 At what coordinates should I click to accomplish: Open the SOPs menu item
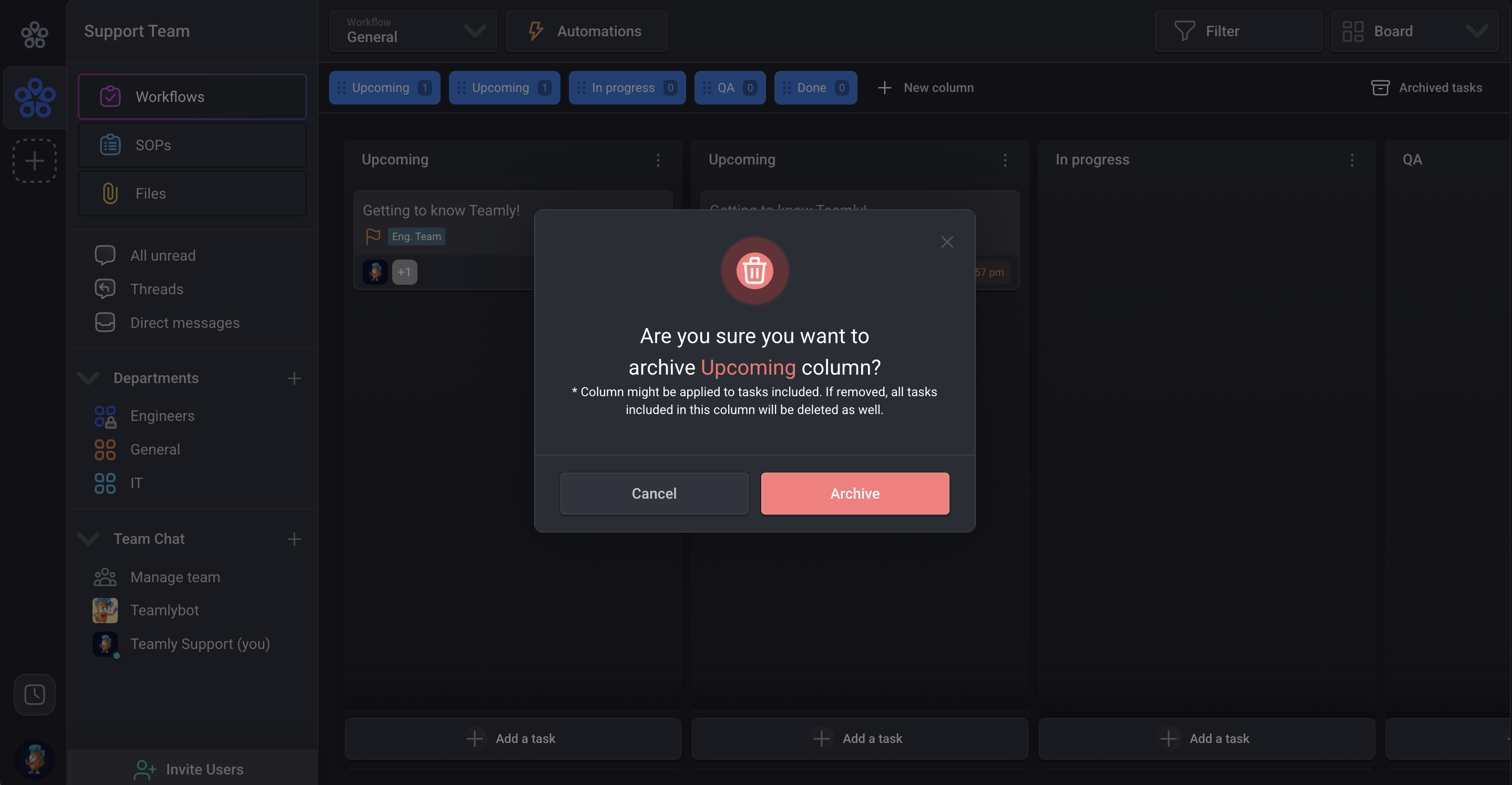tap(192, 146)
